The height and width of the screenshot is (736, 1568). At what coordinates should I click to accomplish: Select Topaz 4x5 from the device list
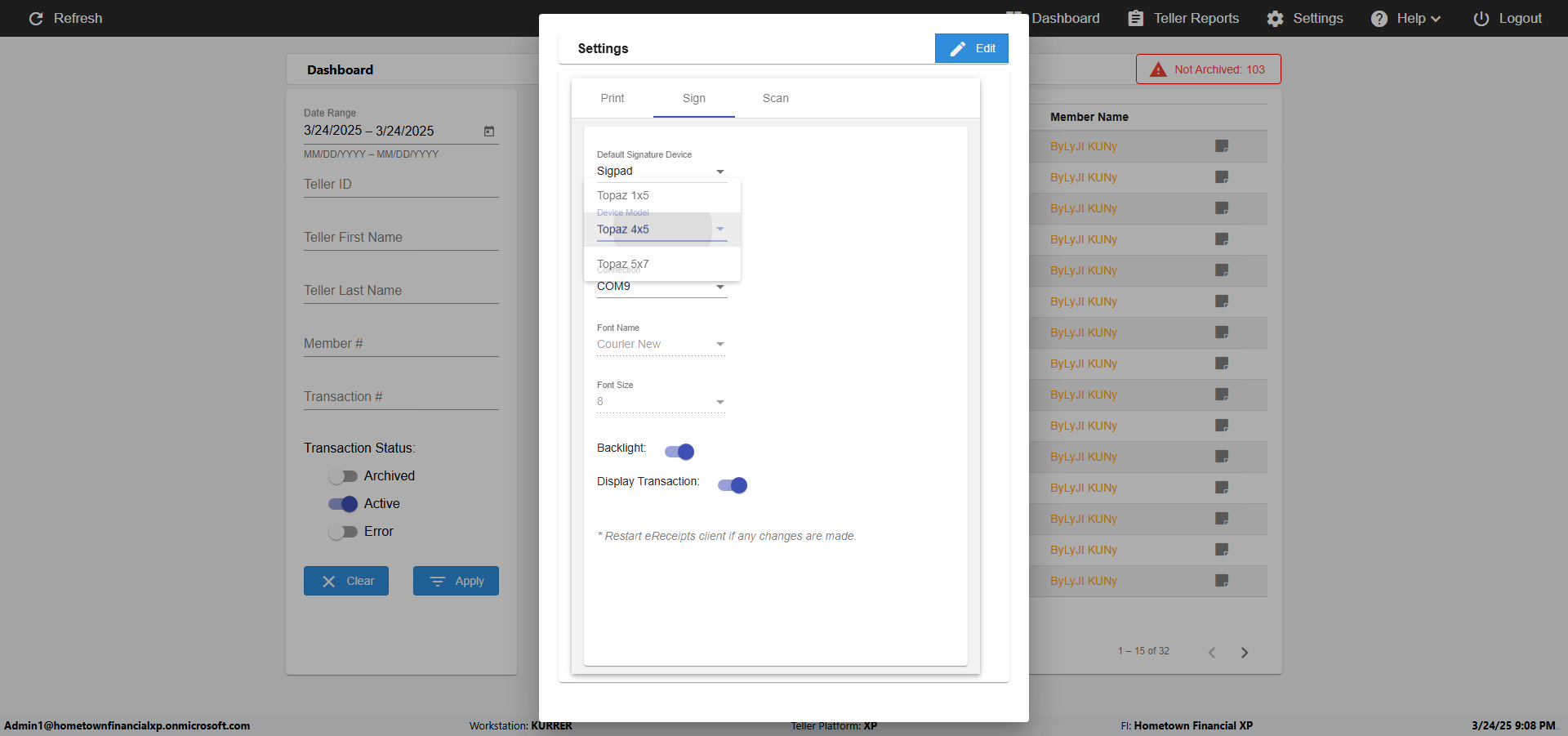662,230
